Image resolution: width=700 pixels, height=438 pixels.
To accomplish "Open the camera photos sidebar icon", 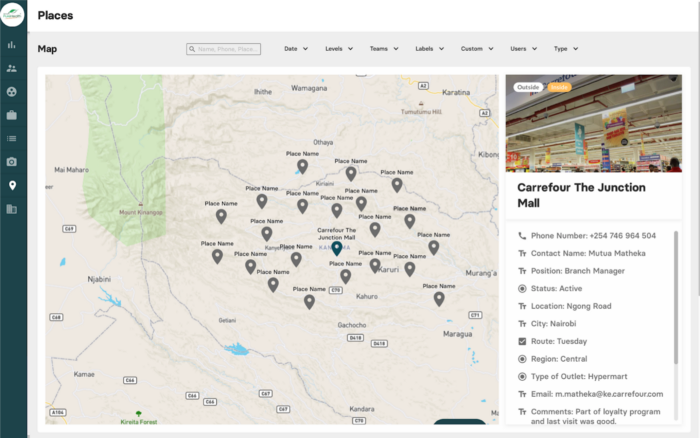I will click(12, 162).
